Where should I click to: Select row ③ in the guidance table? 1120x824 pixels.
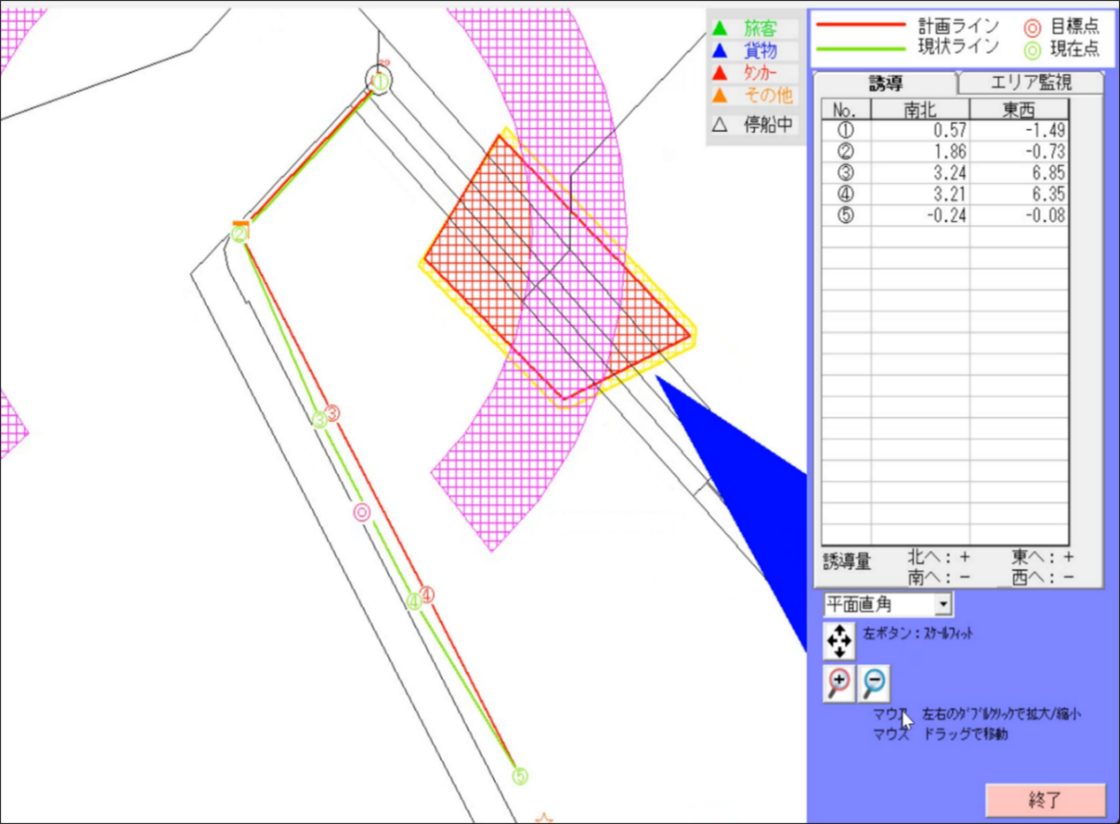point(944,173)
